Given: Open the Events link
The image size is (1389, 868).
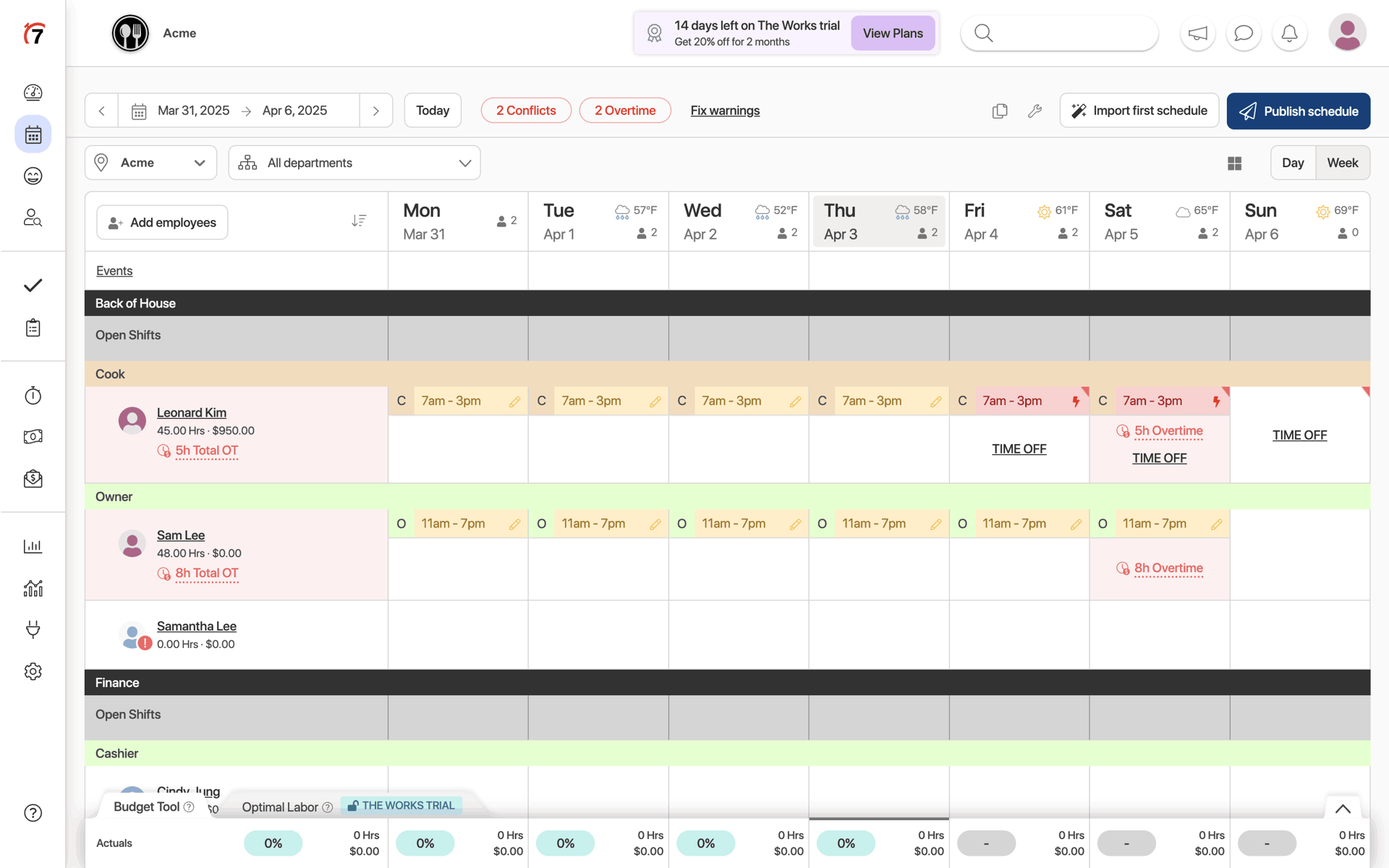Looking at the screenshot, I should [114, 271].
